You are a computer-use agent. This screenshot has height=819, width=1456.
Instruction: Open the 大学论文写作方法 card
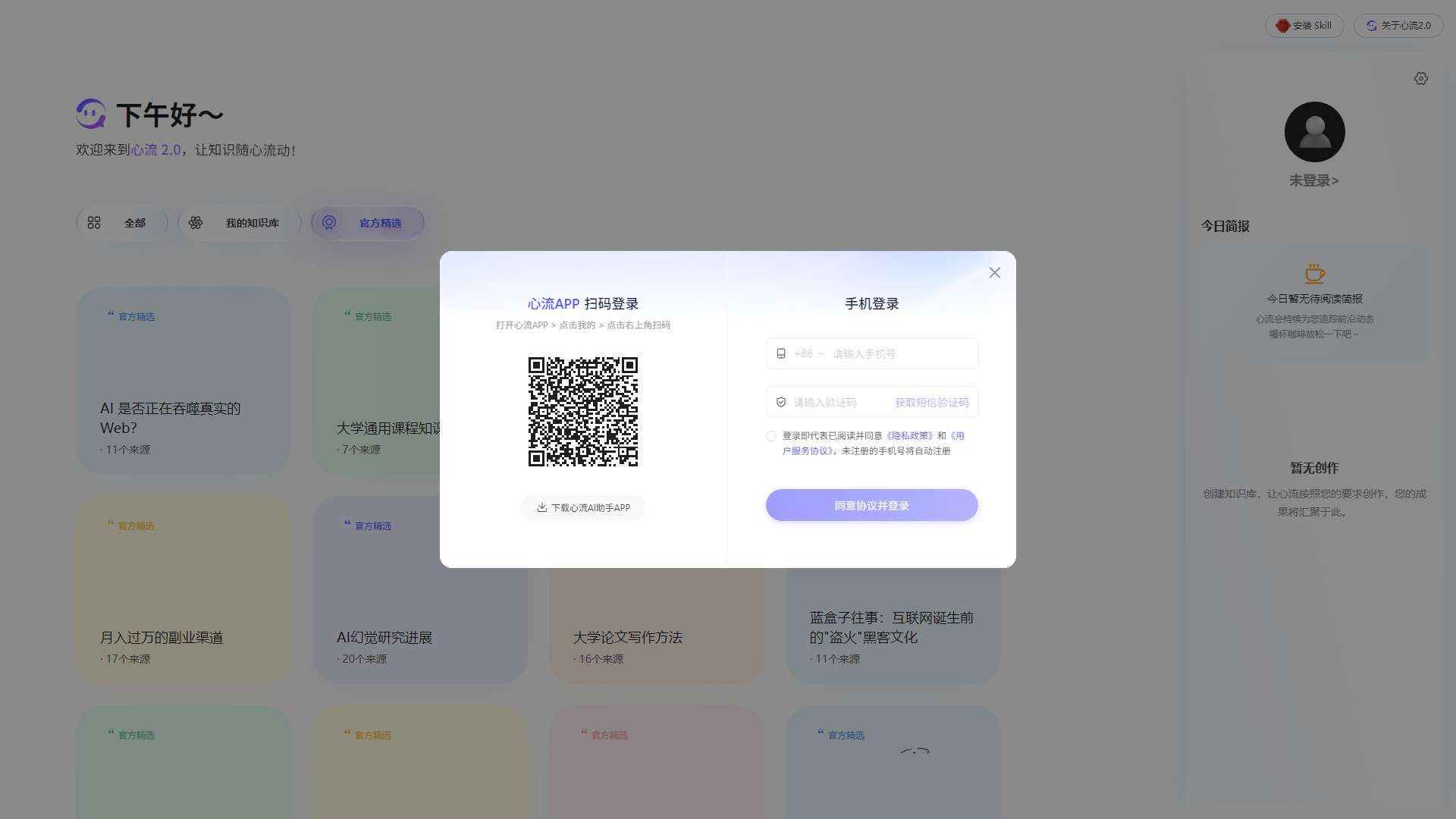pyautogui.click(x=657, y=626)
